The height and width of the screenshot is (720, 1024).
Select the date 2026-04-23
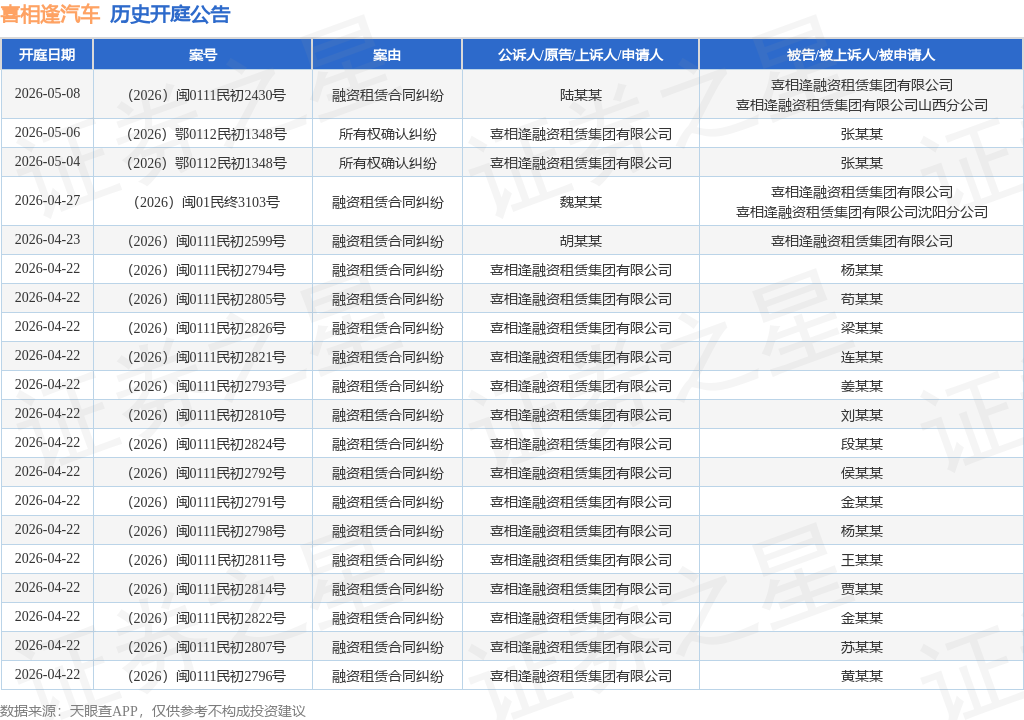point(47,240)
